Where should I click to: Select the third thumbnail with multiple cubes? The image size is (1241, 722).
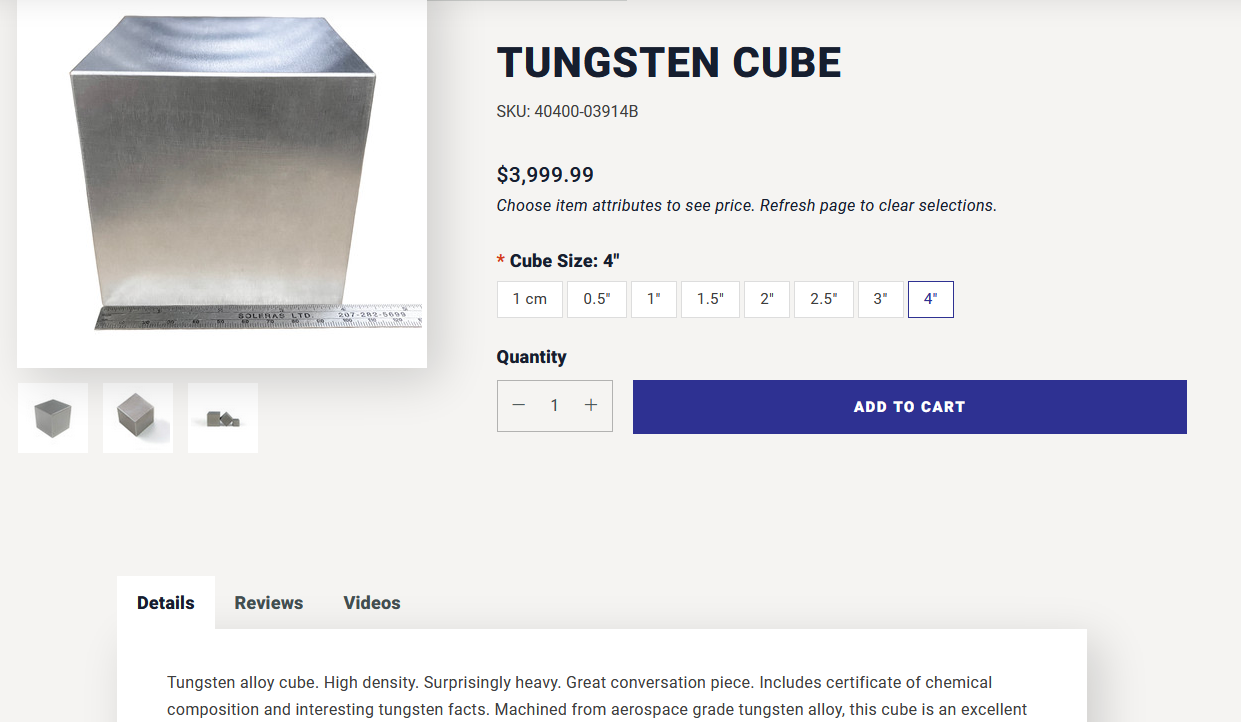223,418
